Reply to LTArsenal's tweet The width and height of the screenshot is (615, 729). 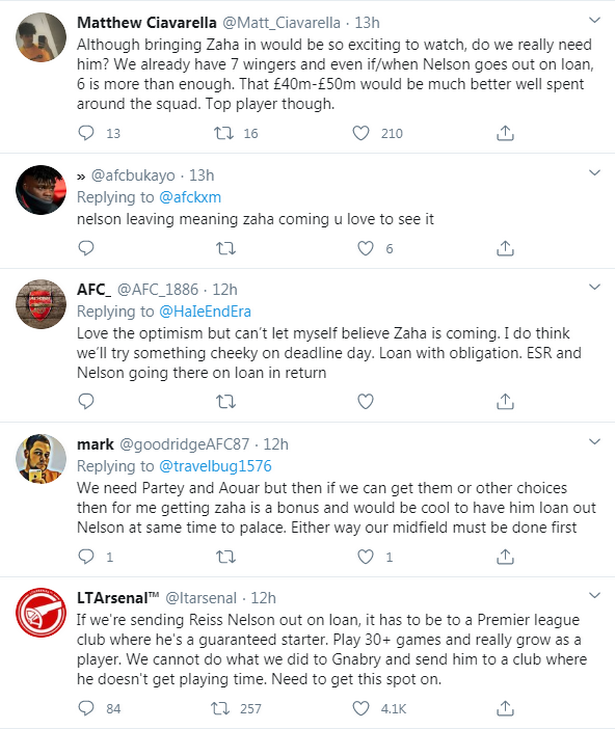86,709
